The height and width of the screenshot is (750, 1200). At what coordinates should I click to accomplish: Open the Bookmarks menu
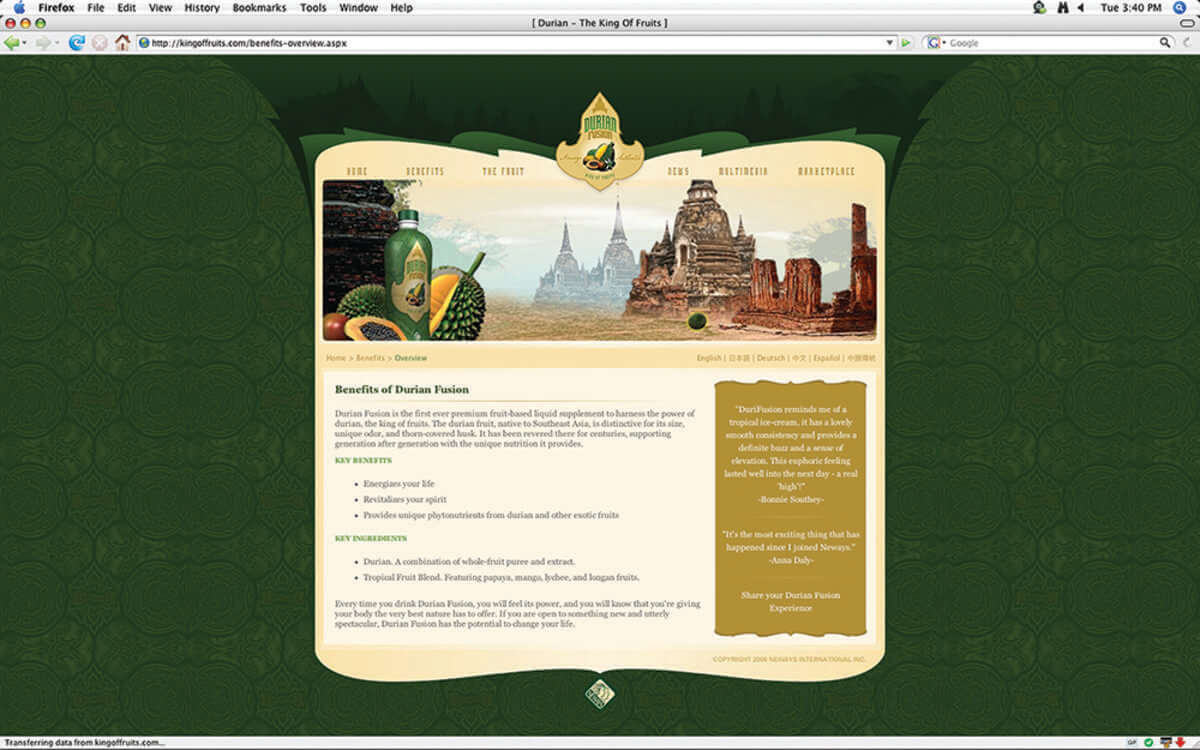click(x=259, y=7)
